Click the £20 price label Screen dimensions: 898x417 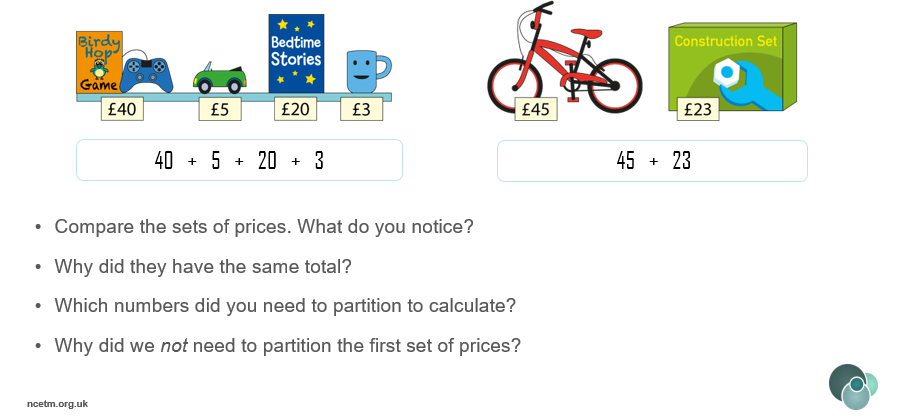tap(296, 109)
